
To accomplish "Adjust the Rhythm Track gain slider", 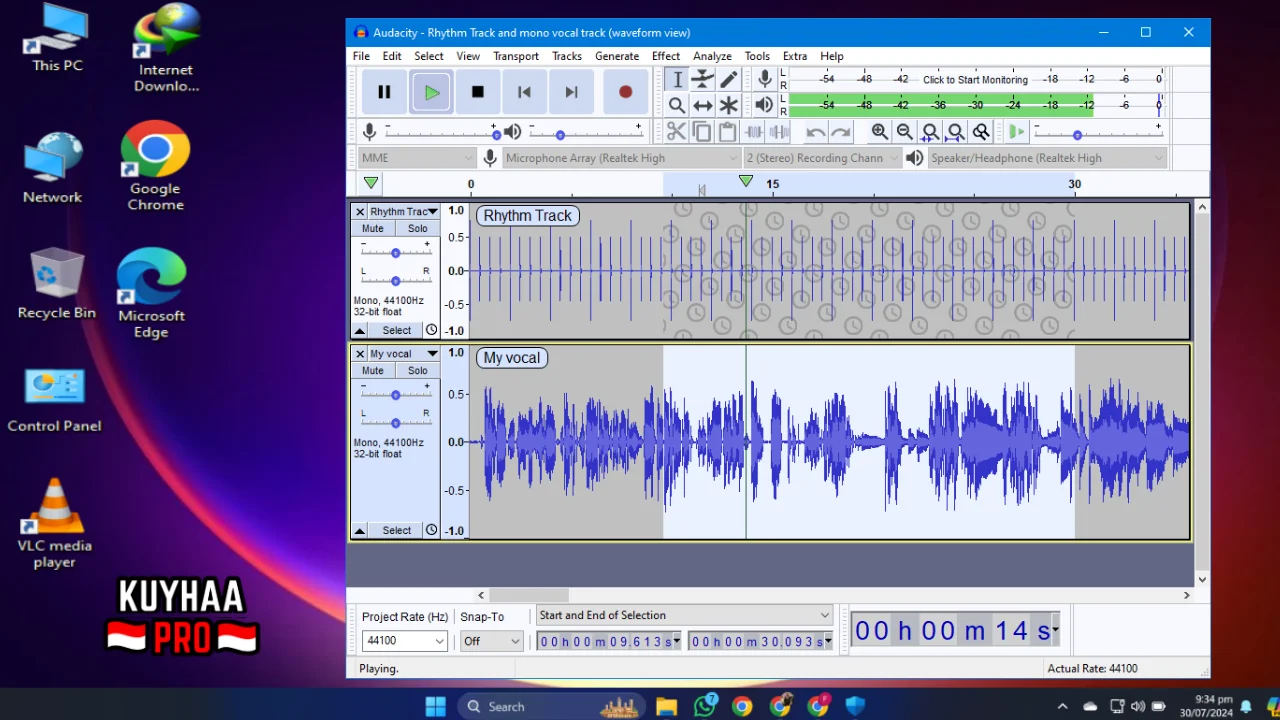I will (396, 253).
